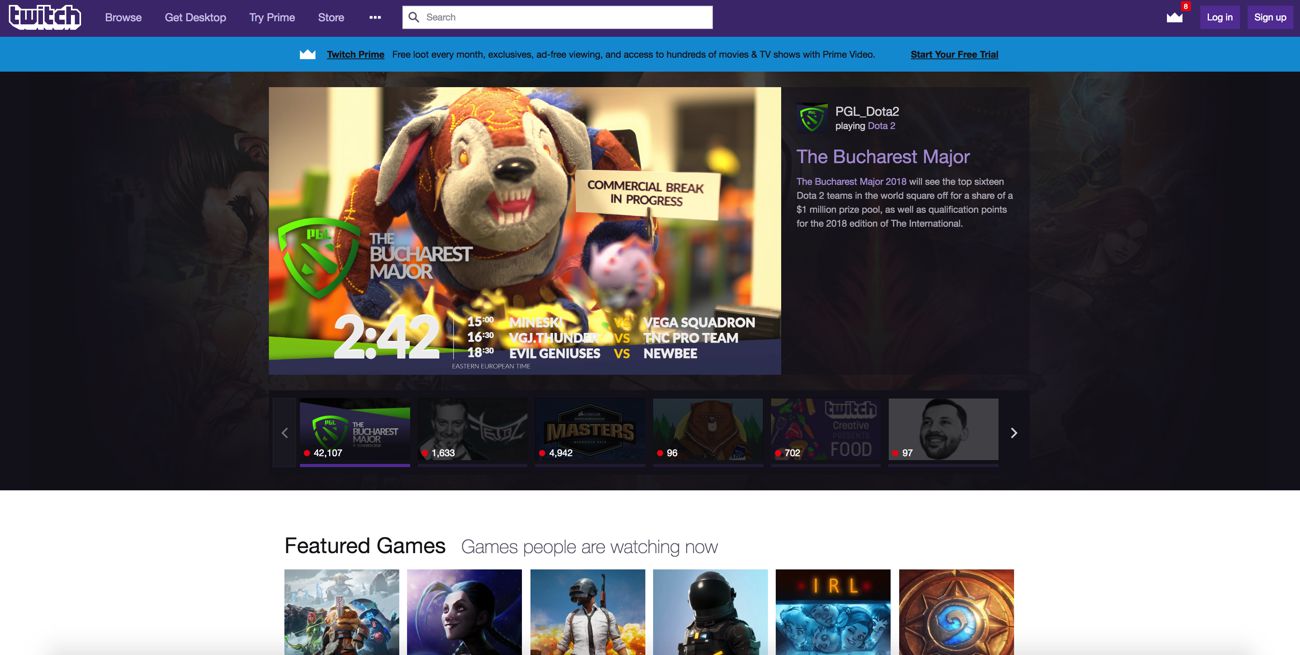The height and width of the screenshot is (655, 1300).
Task: Open Get Desktop link
Action: [x=195, y=17]
